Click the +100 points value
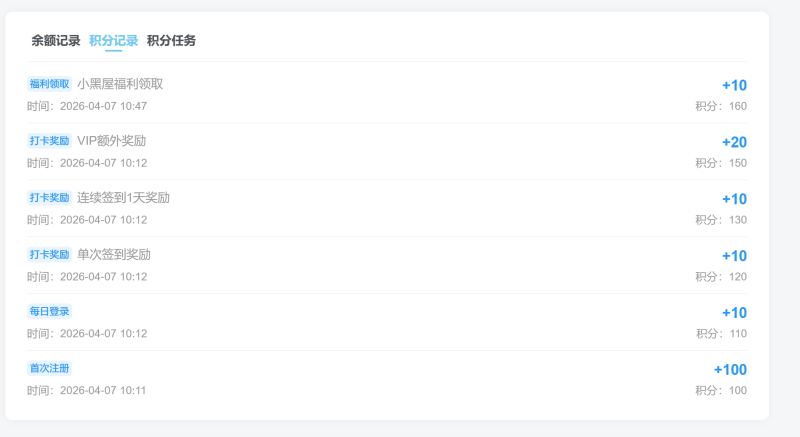 coord(730,370)
